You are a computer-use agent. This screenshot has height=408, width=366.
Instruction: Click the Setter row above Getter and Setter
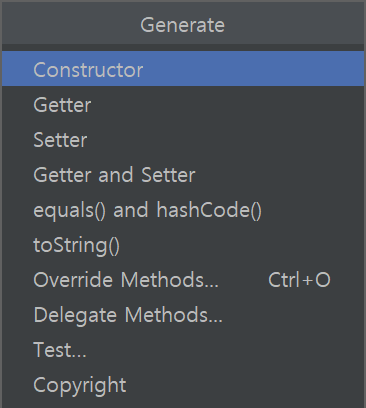coord(183,139)
